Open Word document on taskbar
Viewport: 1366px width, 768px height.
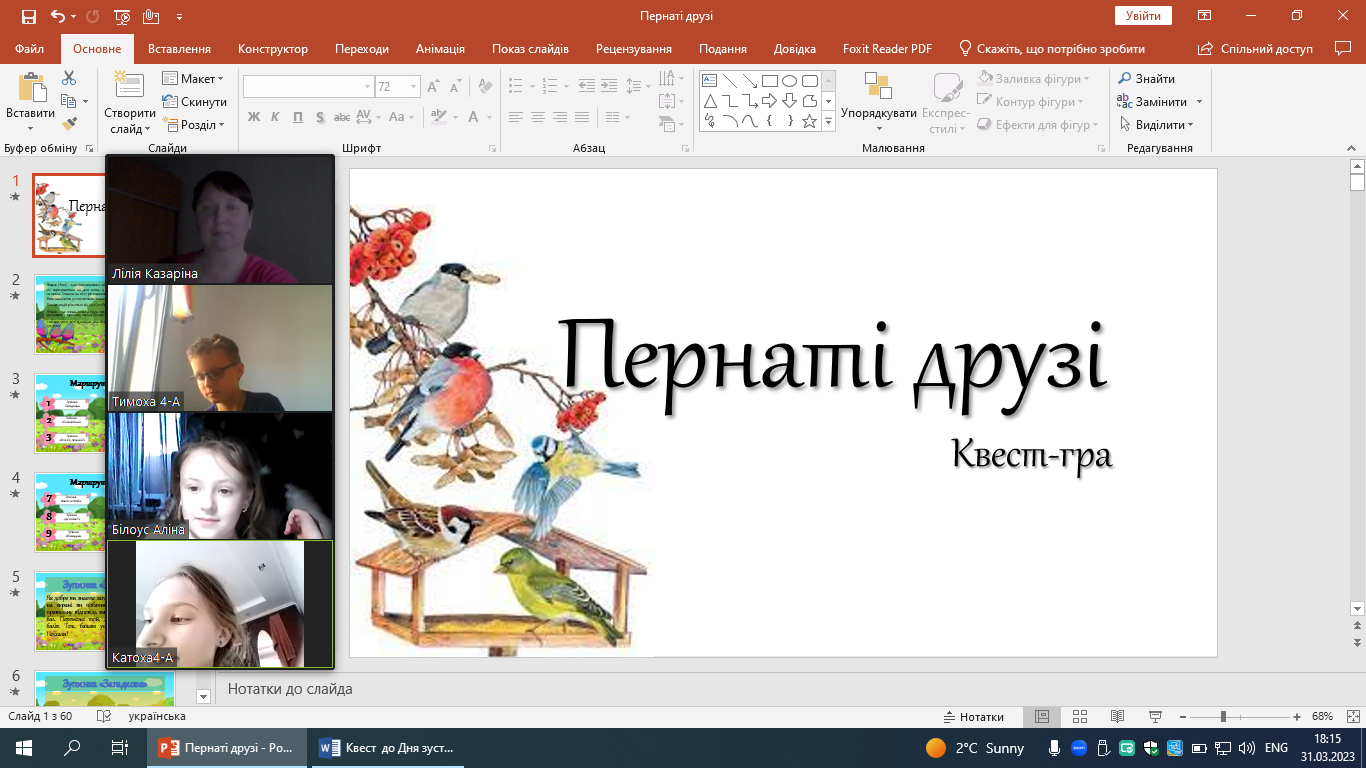click(388, 748)
